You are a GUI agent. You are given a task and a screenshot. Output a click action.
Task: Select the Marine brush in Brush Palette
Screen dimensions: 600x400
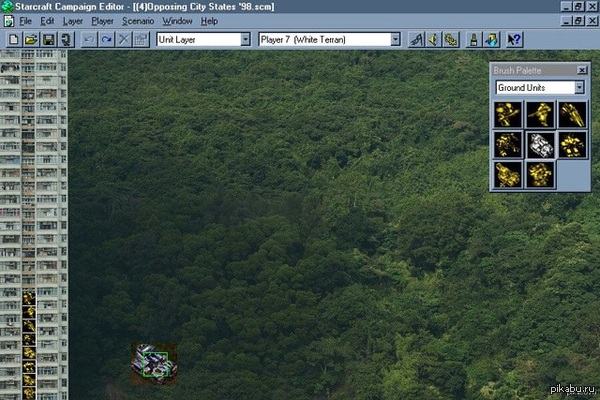509,114
